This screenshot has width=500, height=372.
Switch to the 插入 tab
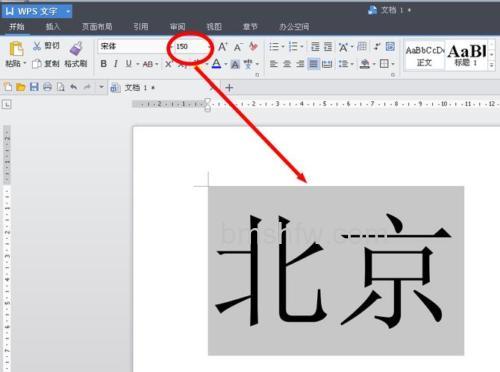53,27
